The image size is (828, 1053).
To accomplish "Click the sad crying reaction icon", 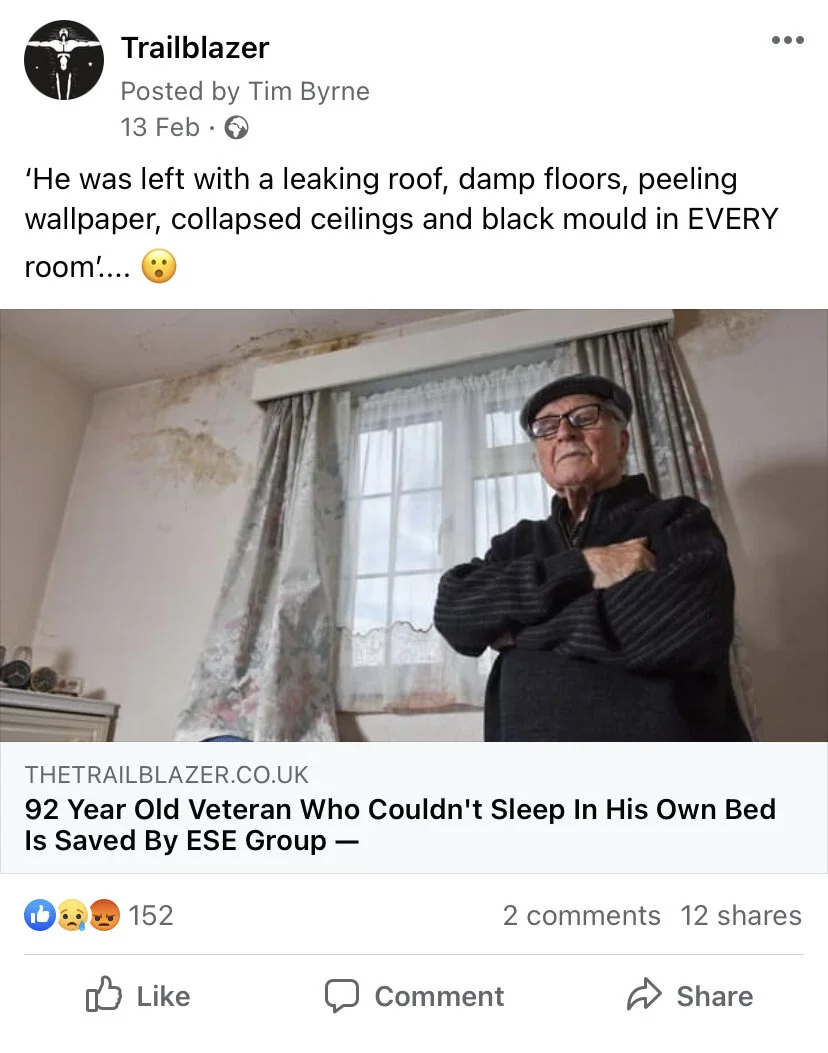I will click(x=72, y=915).
